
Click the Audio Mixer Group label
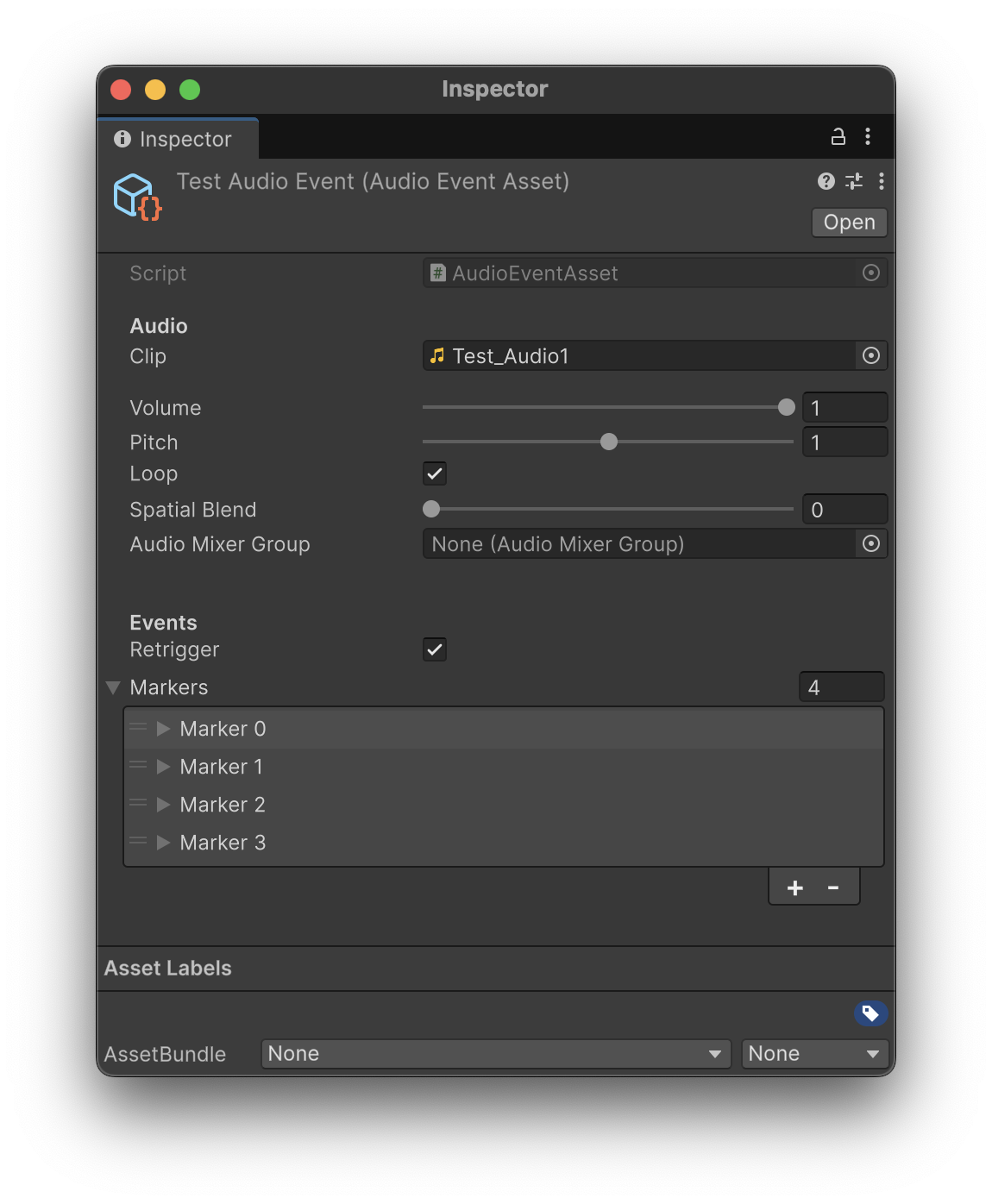(220, 544)
